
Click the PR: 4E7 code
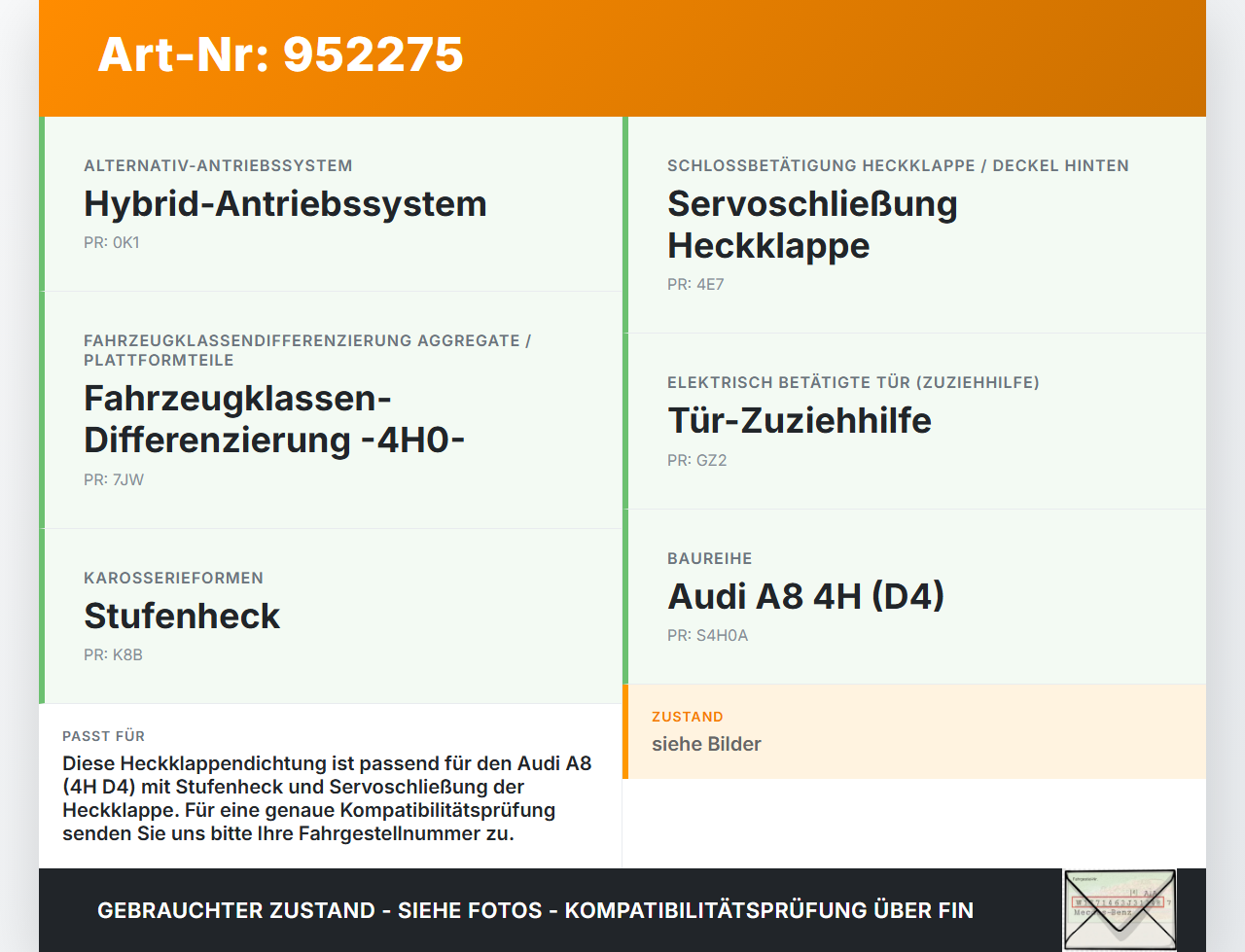[x=693, y=284]
